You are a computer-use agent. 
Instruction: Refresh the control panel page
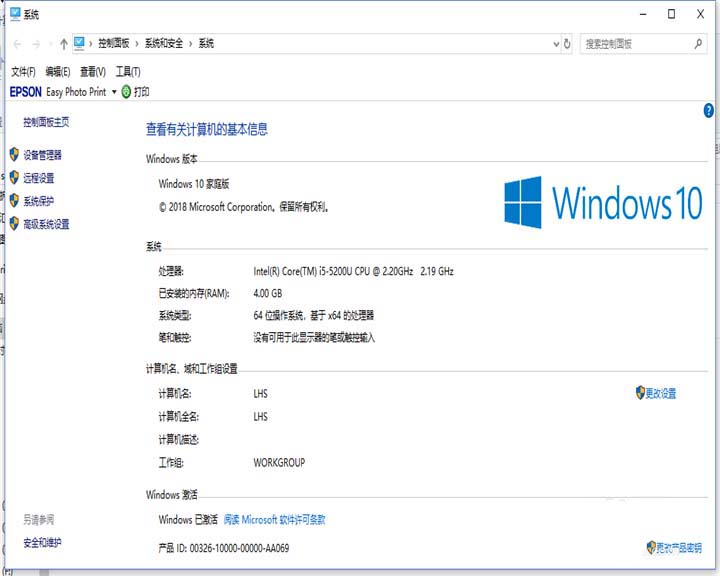pos(567,44)
